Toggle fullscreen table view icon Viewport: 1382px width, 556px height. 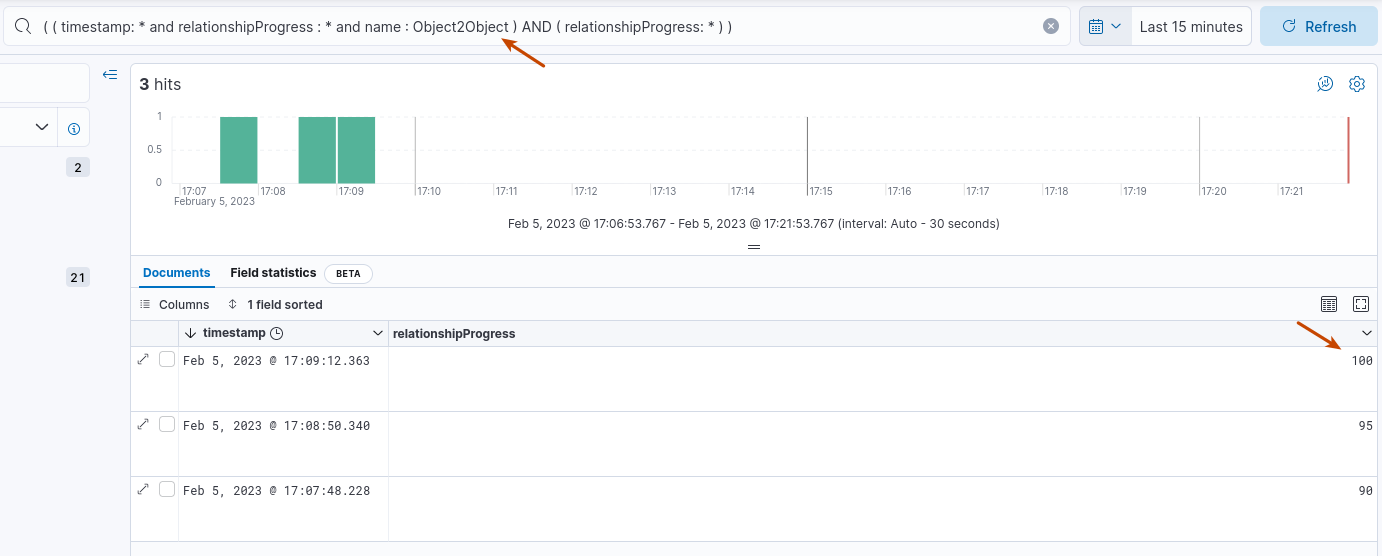click(x=1361, y=304)
